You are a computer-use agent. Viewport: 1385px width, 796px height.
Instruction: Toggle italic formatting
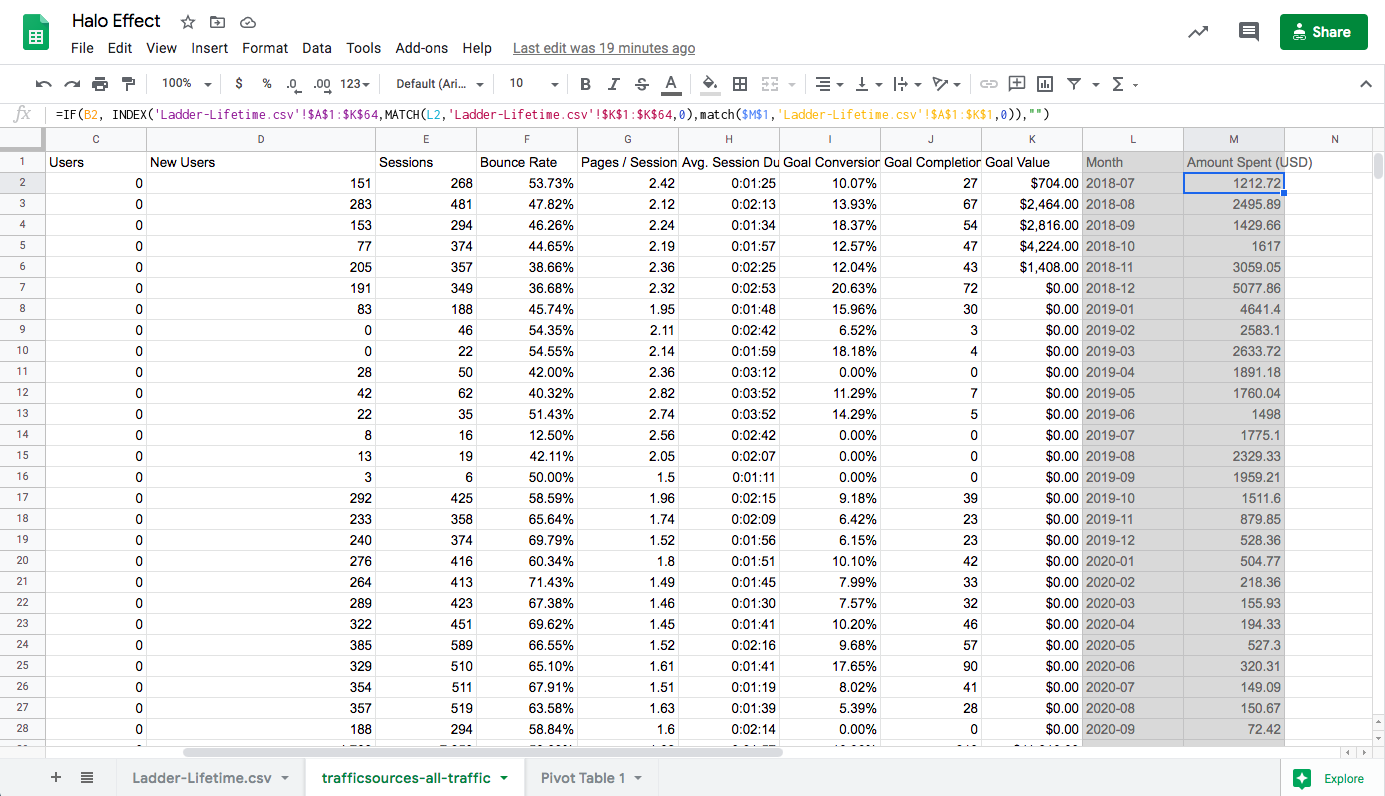[614, 84]
